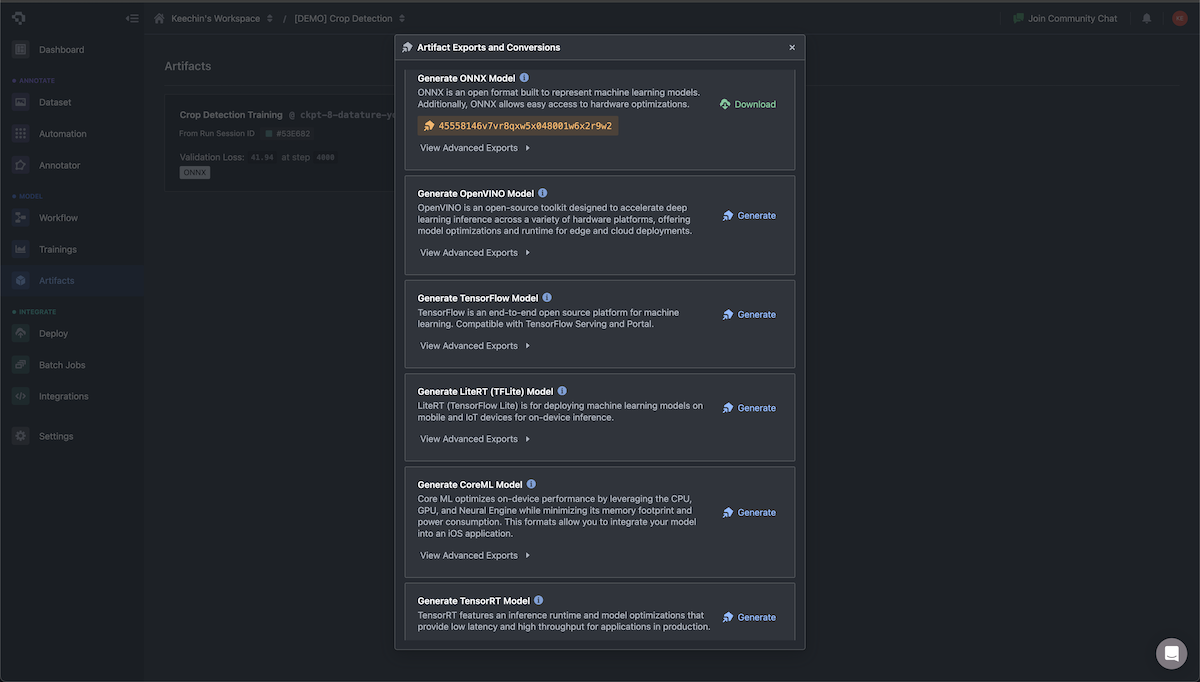Click the Artifacts sidebar icon
Image resolution: width=1200 pixels, height=682 pixels.
pos(21,280)
